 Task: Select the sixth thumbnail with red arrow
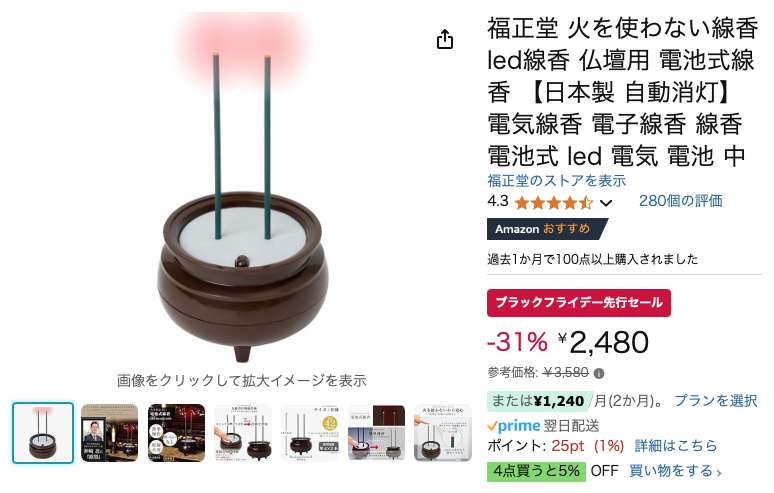click(x=376, y=433)
